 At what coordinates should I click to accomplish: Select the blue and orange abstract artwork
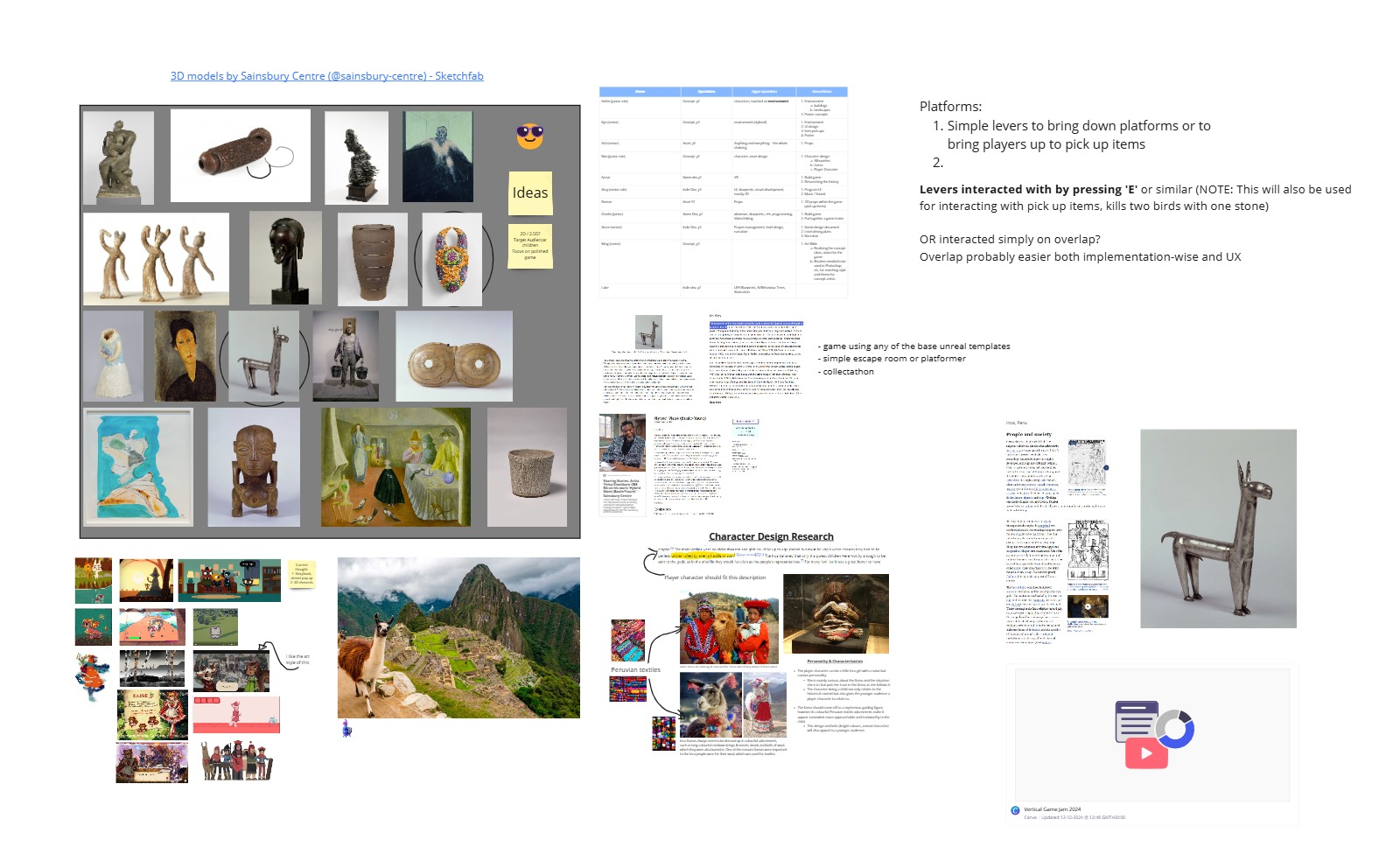[138, 466]
